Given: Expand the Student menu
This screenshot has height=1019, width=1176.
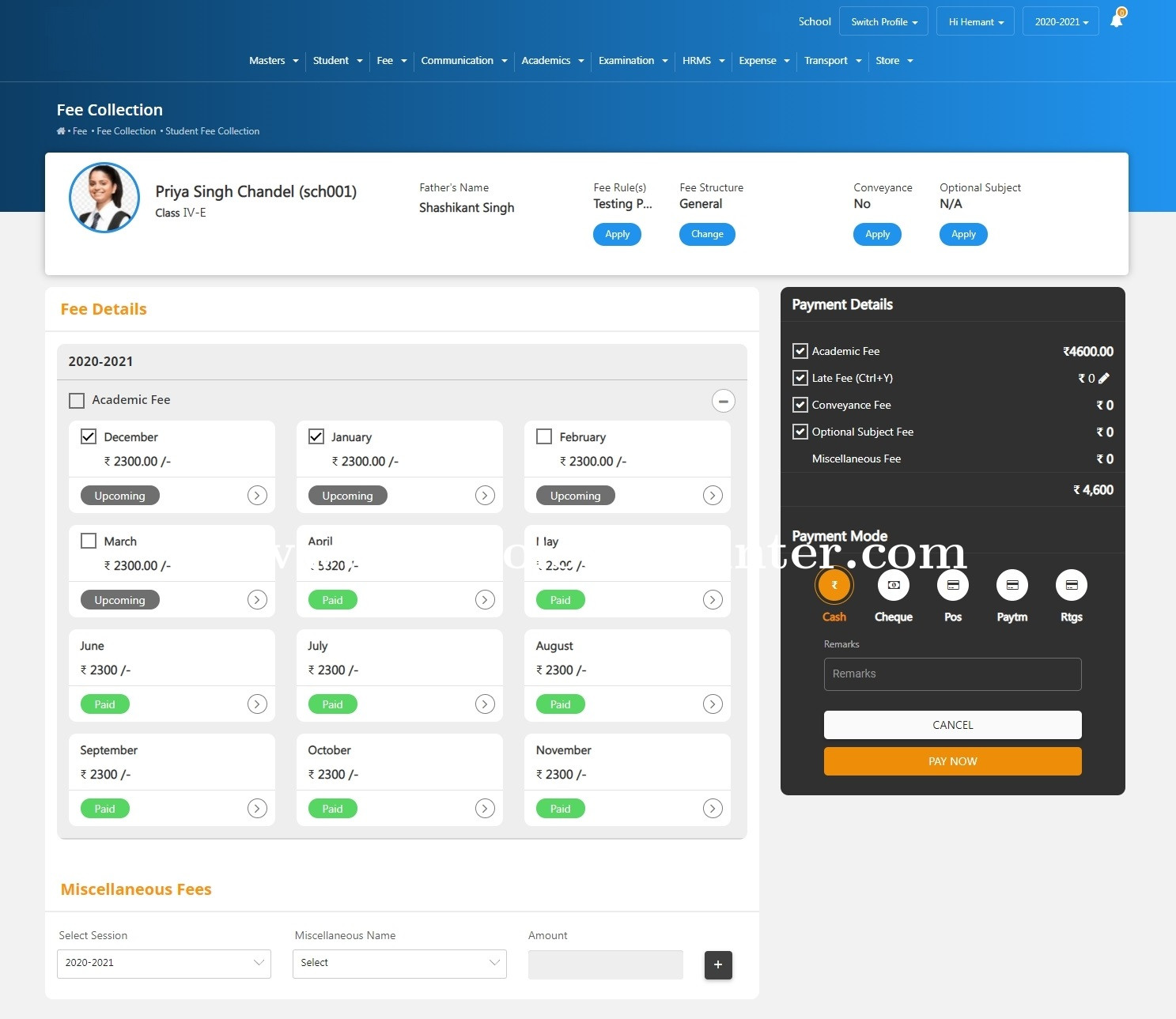Looking at the screenshot, I should 338,61.
